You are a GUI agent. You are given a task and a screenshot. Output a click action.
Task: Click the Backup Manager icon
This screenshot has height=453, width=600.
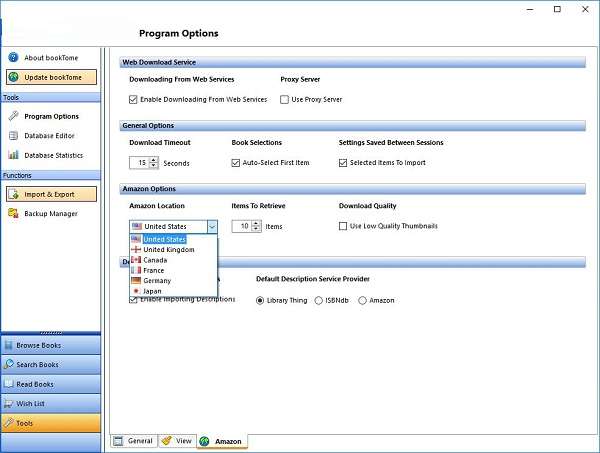[x=13, y=213]
